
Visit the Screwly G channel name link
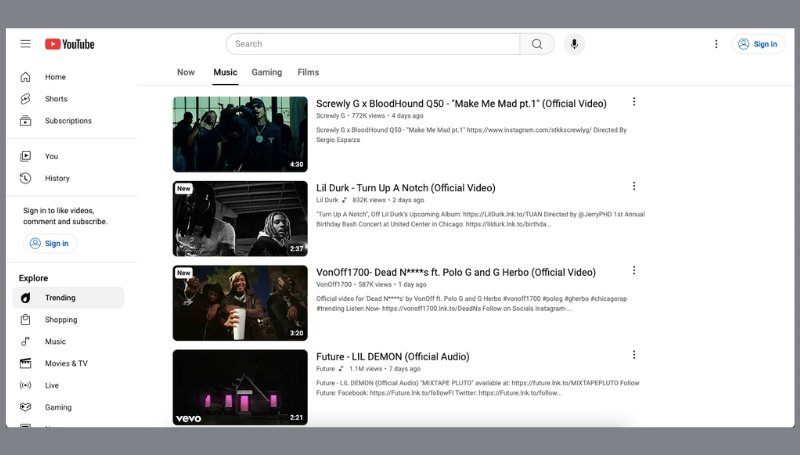(330, 116)
